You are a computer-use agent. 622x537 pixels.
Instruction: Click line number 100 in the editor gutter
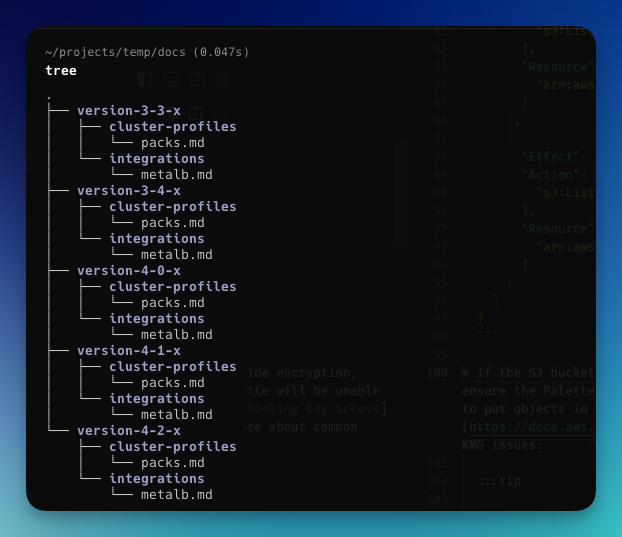click(x=437, y=373)
